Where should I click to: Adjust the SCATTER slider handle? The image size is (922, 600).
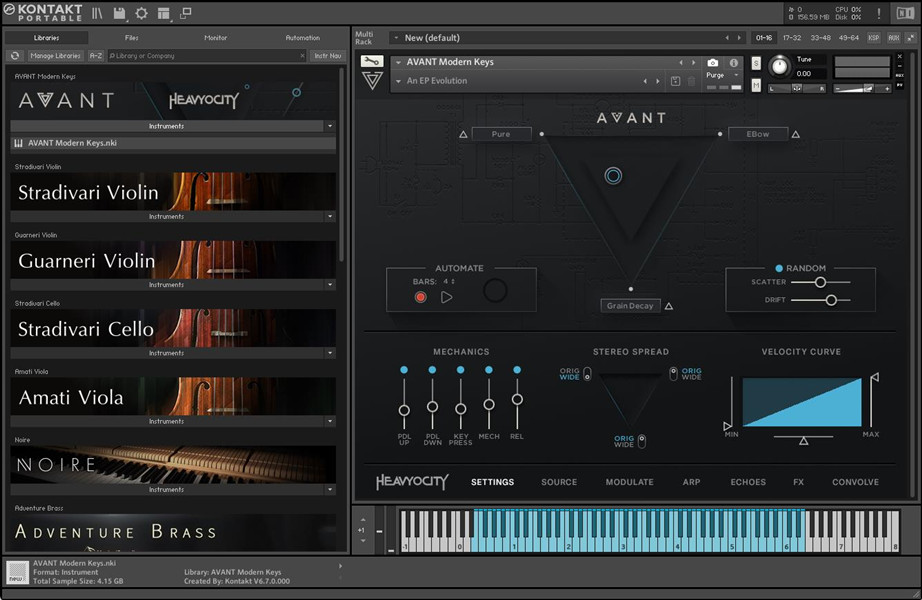coord(820,282)
